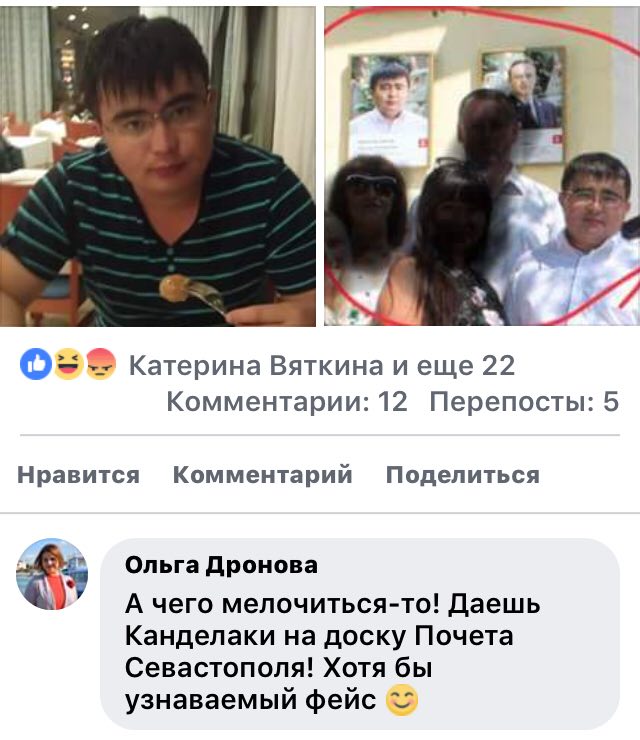The image size is (640, 740).
Task: Click the blue thumbs-up reaction icon
Action: click(x=35, y=364)
